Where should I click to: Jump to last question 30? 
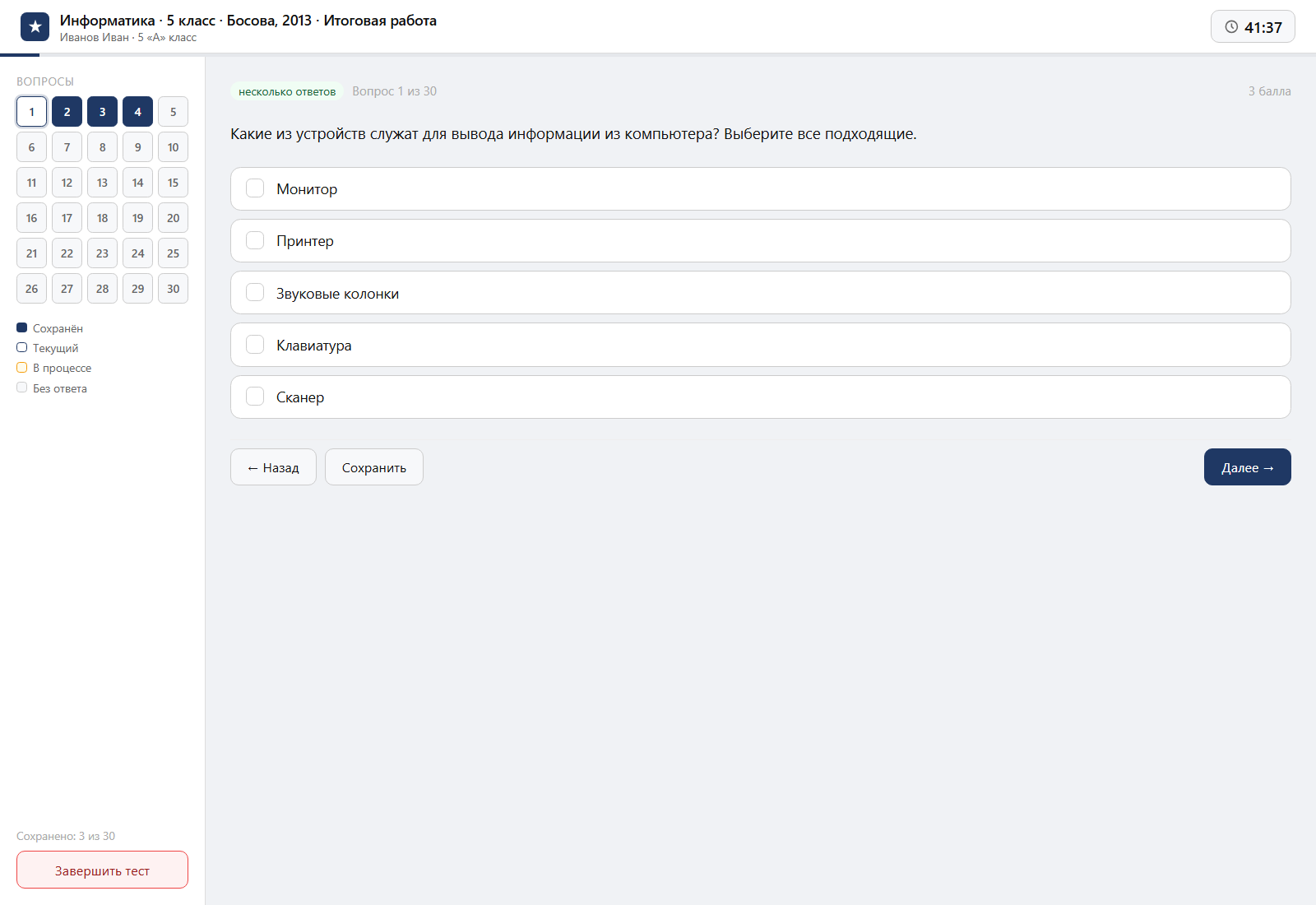173,289
